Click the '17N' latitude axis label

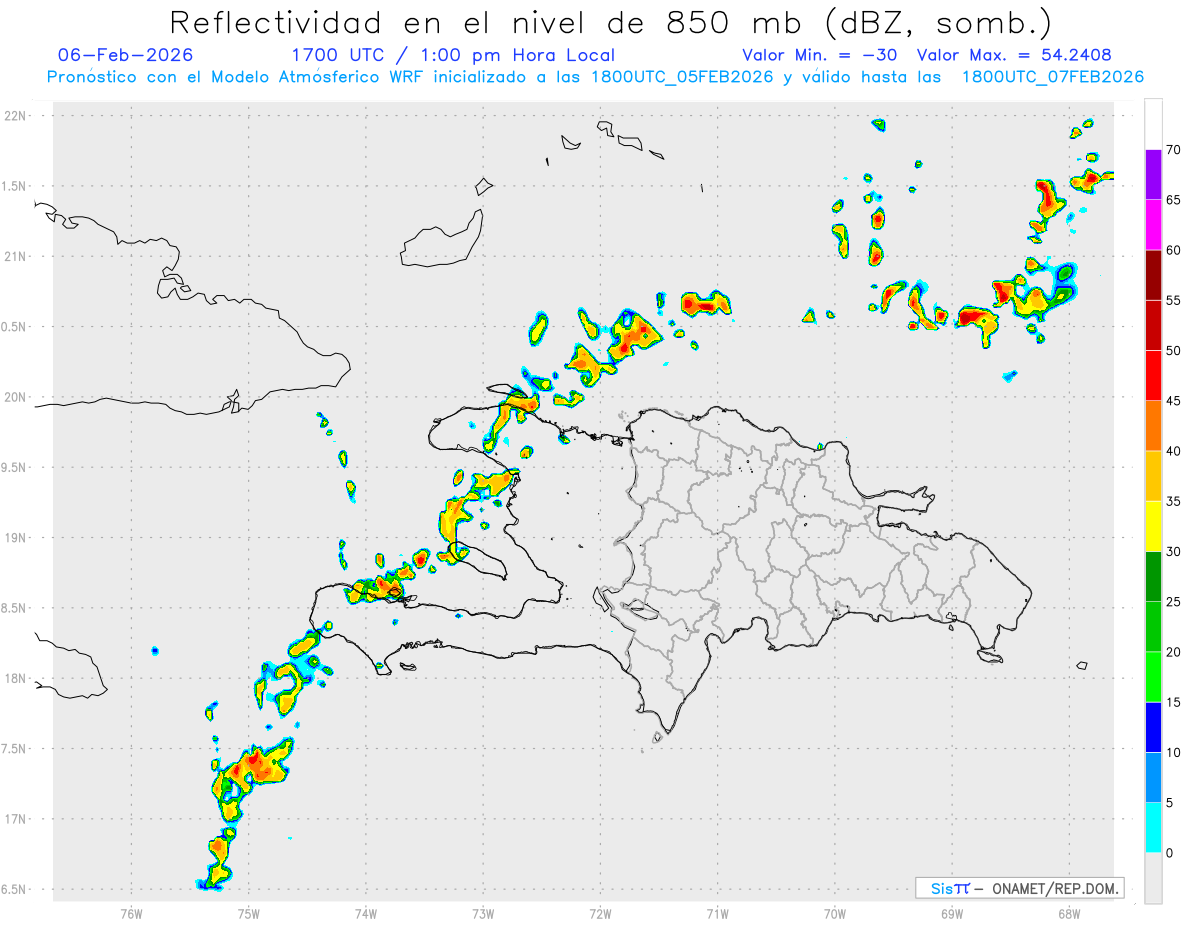(x=16, y=819)
